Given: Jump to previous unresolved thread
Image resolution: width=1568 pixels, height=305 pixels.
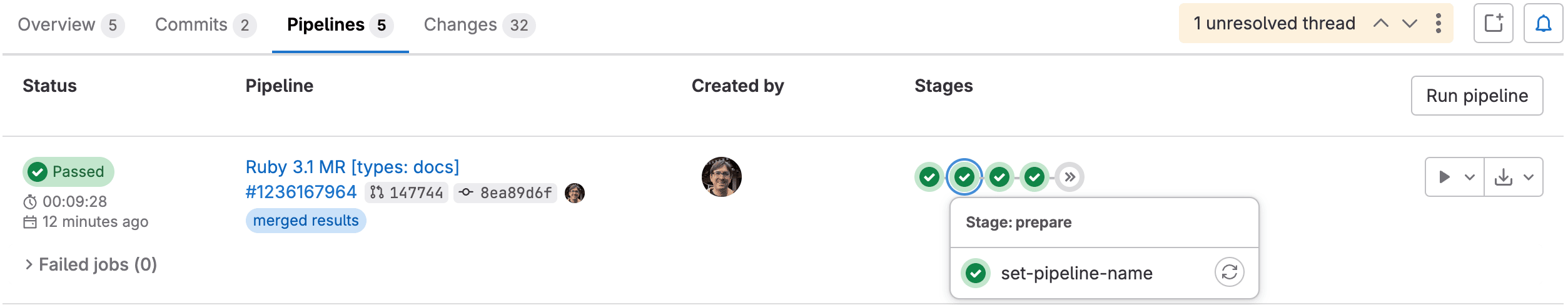Looking at the screenshot, I should [x=1381, y=24].
